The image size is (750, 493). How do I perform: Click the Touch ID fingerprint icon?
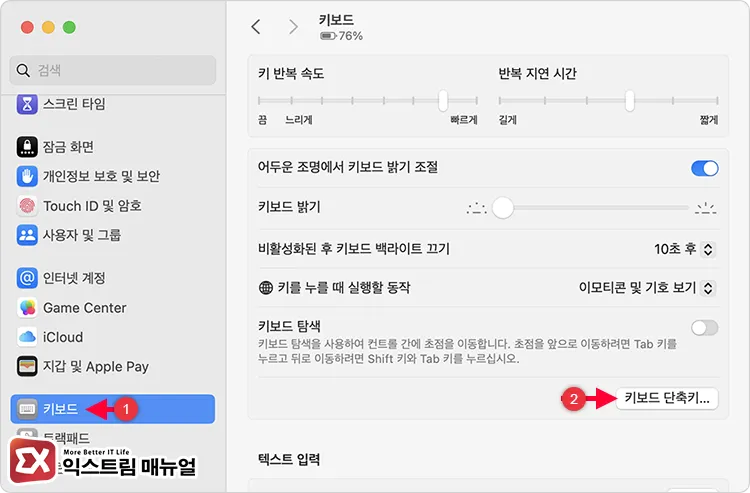point(27,206)
